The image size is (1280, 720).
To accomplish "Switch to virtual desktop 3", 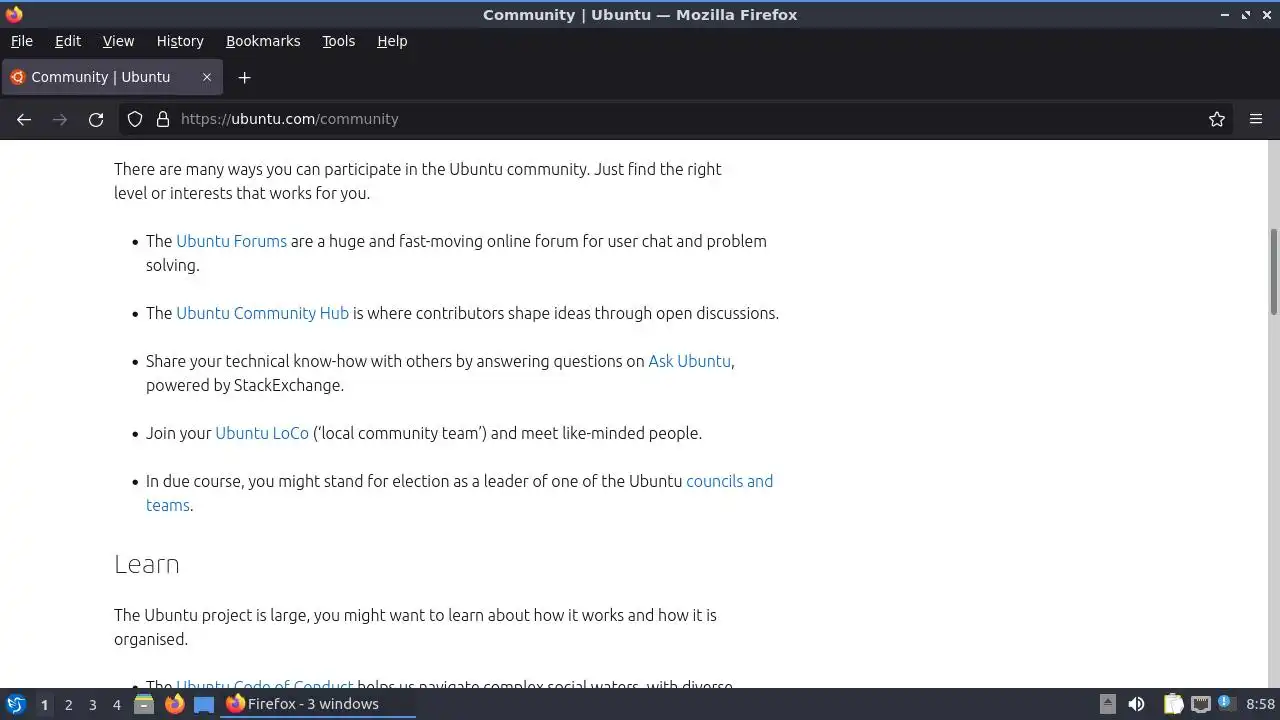I will click(92, 704).
